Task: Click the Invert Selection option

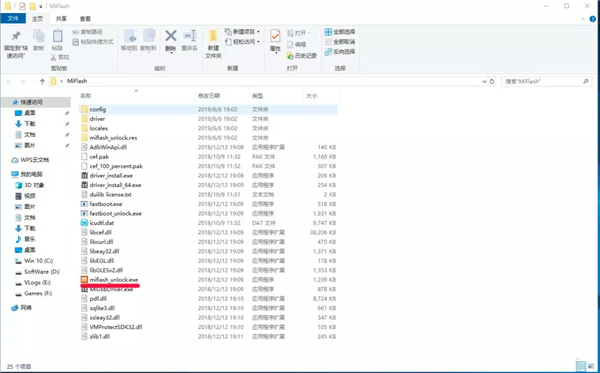Action: tap(340, 52)
